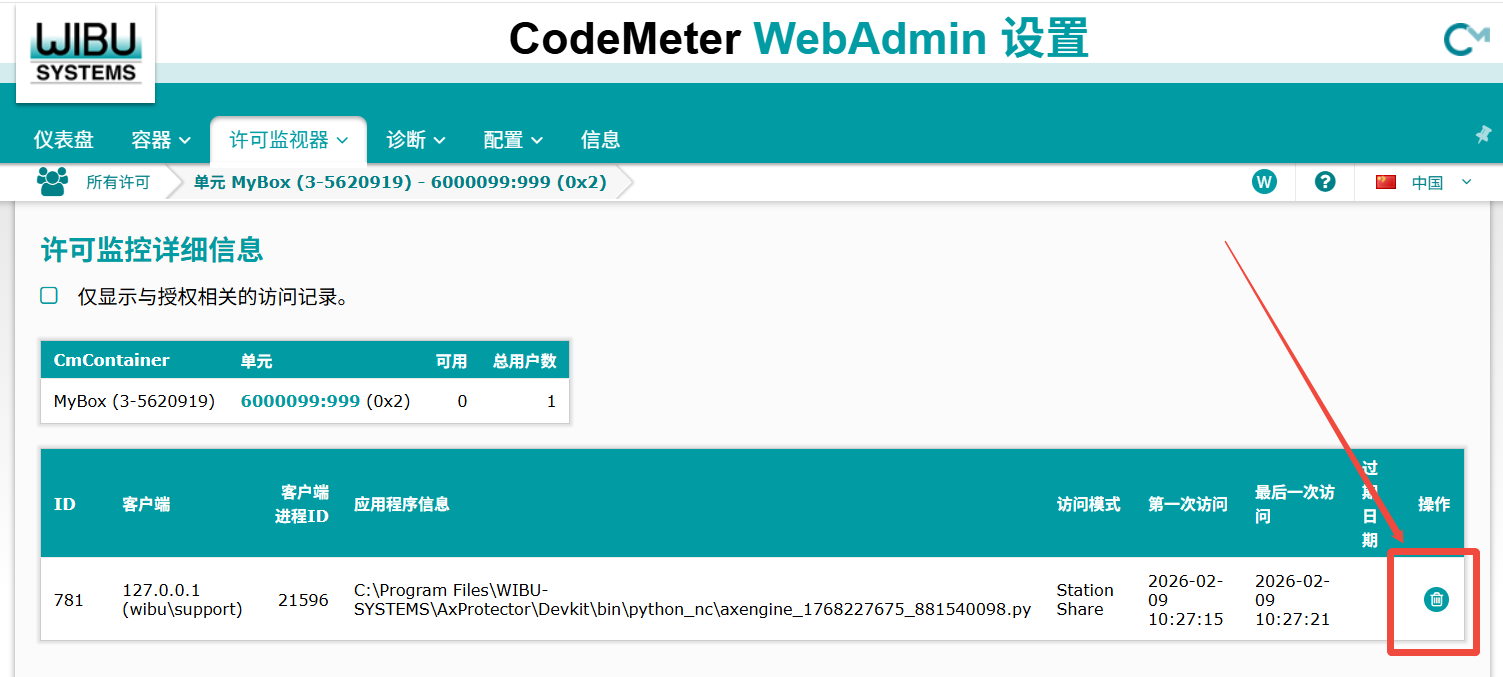
Task: Sort by ID column header
Action: [x=65, y=504]
